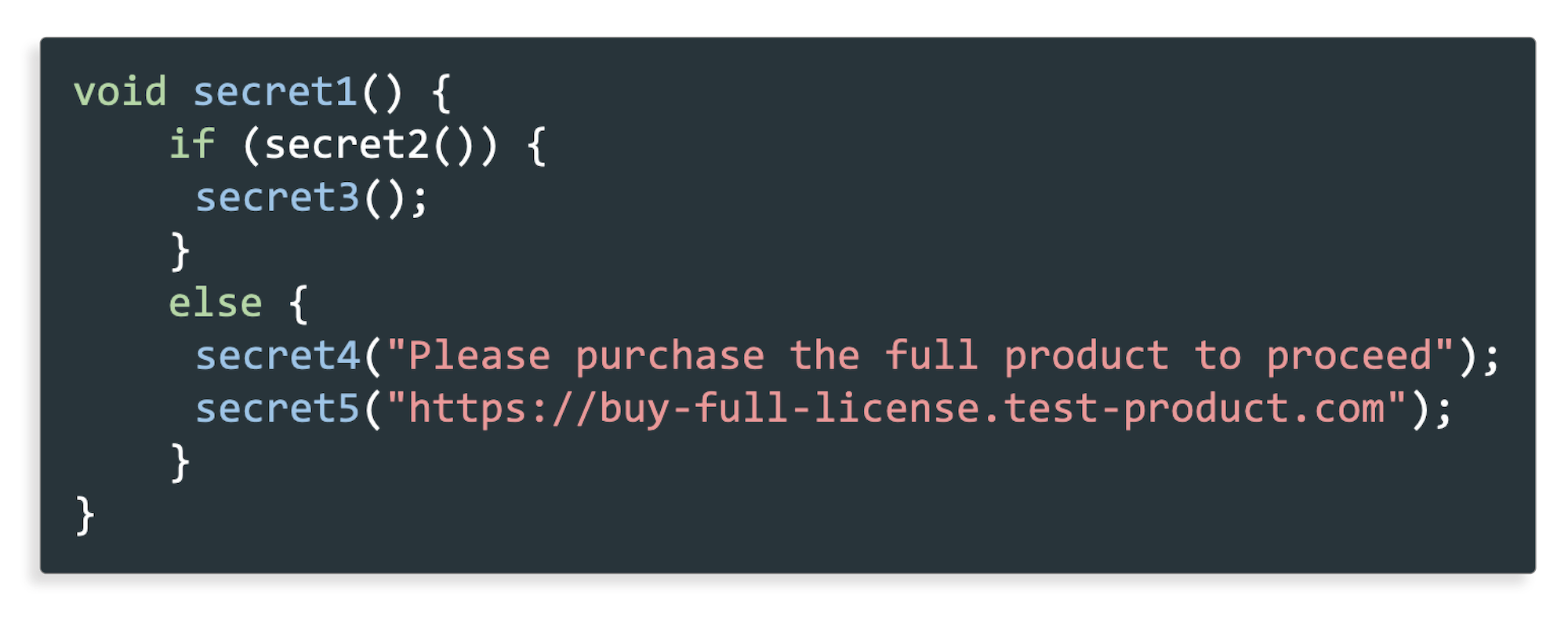Click the opening brace after else
This screenshot has height=621, width=1568.
[x=299, y=304]
